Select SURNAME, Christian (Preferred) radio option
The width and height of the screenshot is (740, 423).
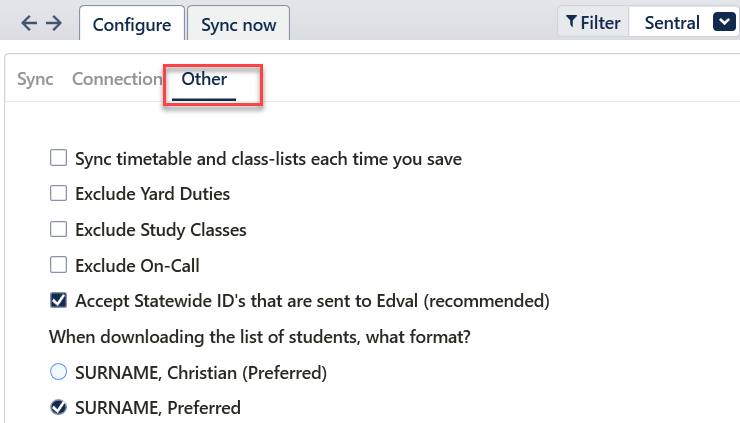point(58,373)
